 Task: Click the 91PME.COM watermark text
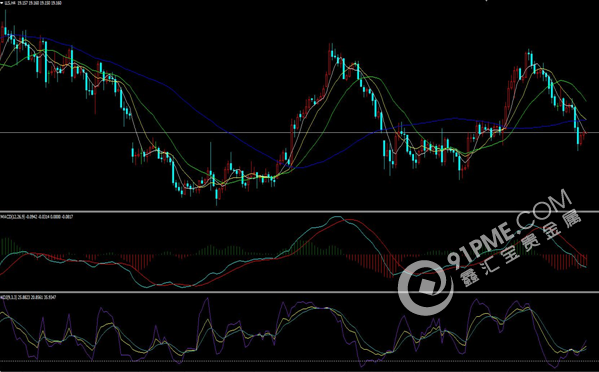point(509,230)
